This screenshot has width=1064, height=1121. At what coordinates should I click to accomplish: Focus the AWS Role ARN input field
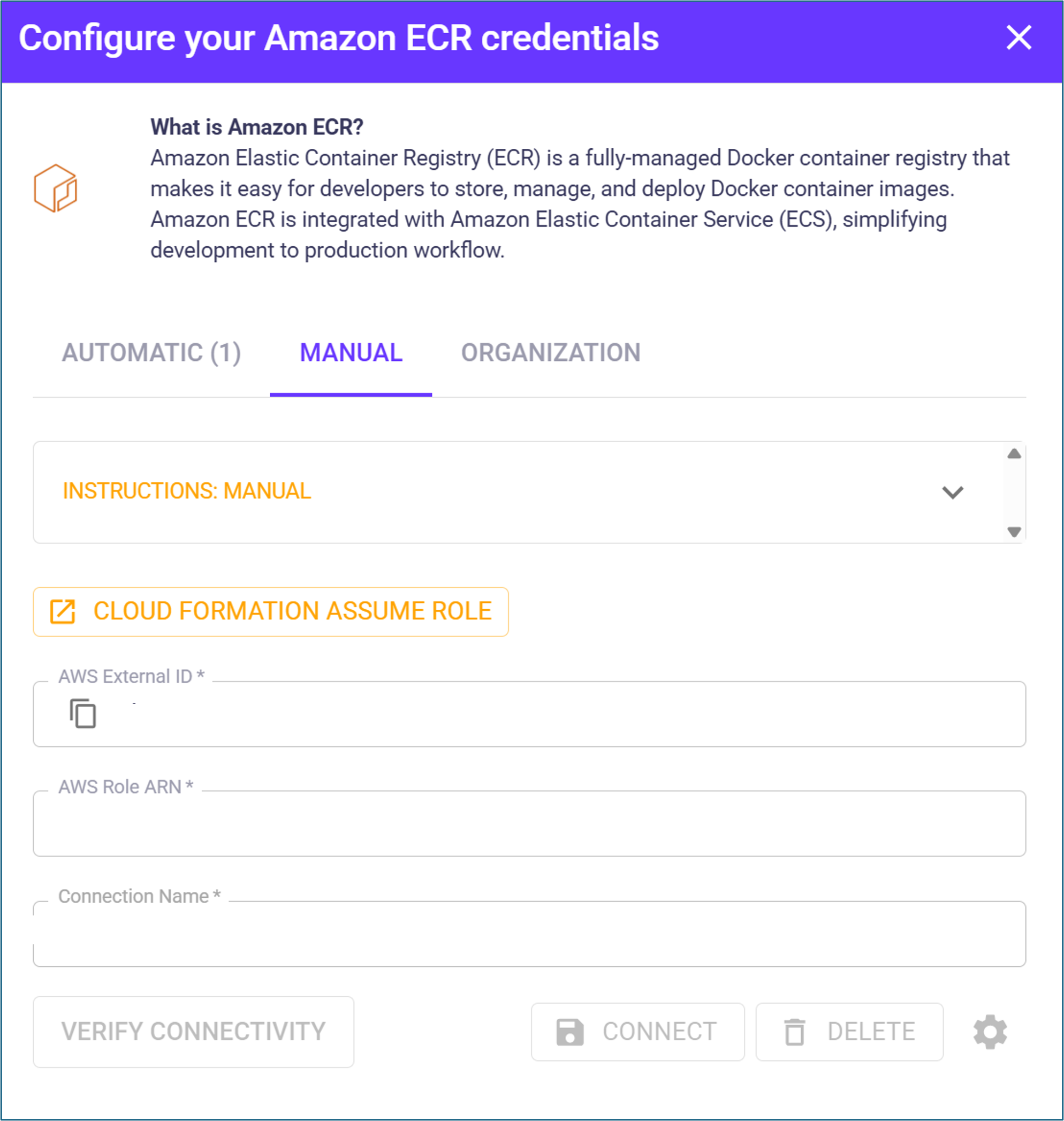click(x=529, y=824)
